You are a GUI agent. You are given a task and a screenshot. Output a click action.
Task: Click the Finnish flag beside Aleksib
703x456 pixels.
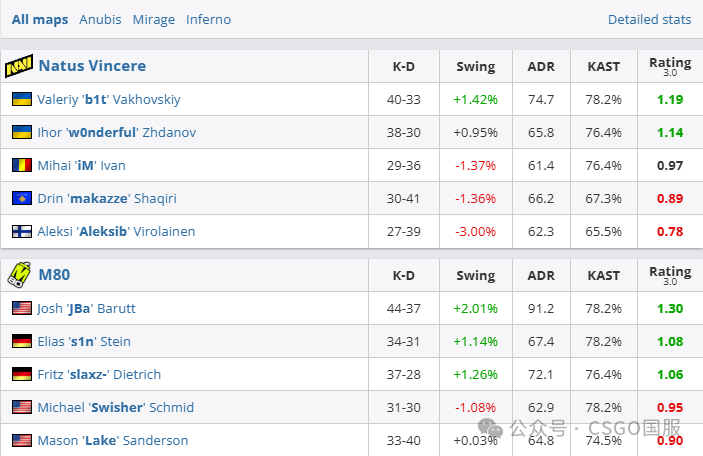tap(22, 231)
